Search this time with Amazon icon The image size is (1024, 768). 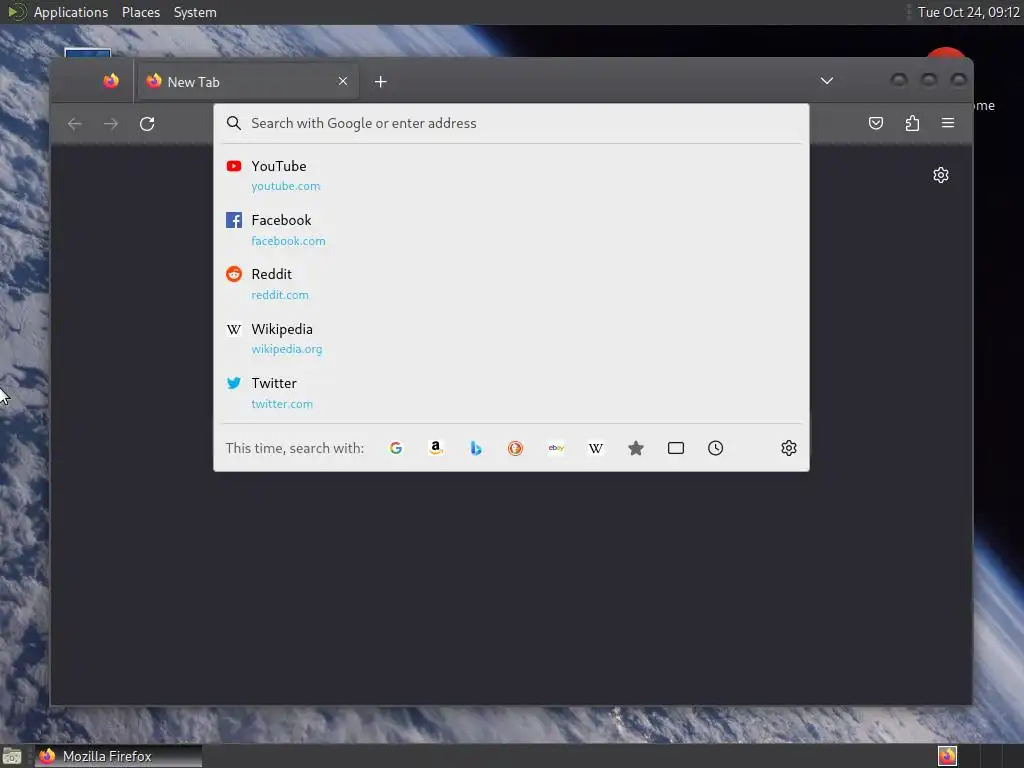(x=436, y=448)
